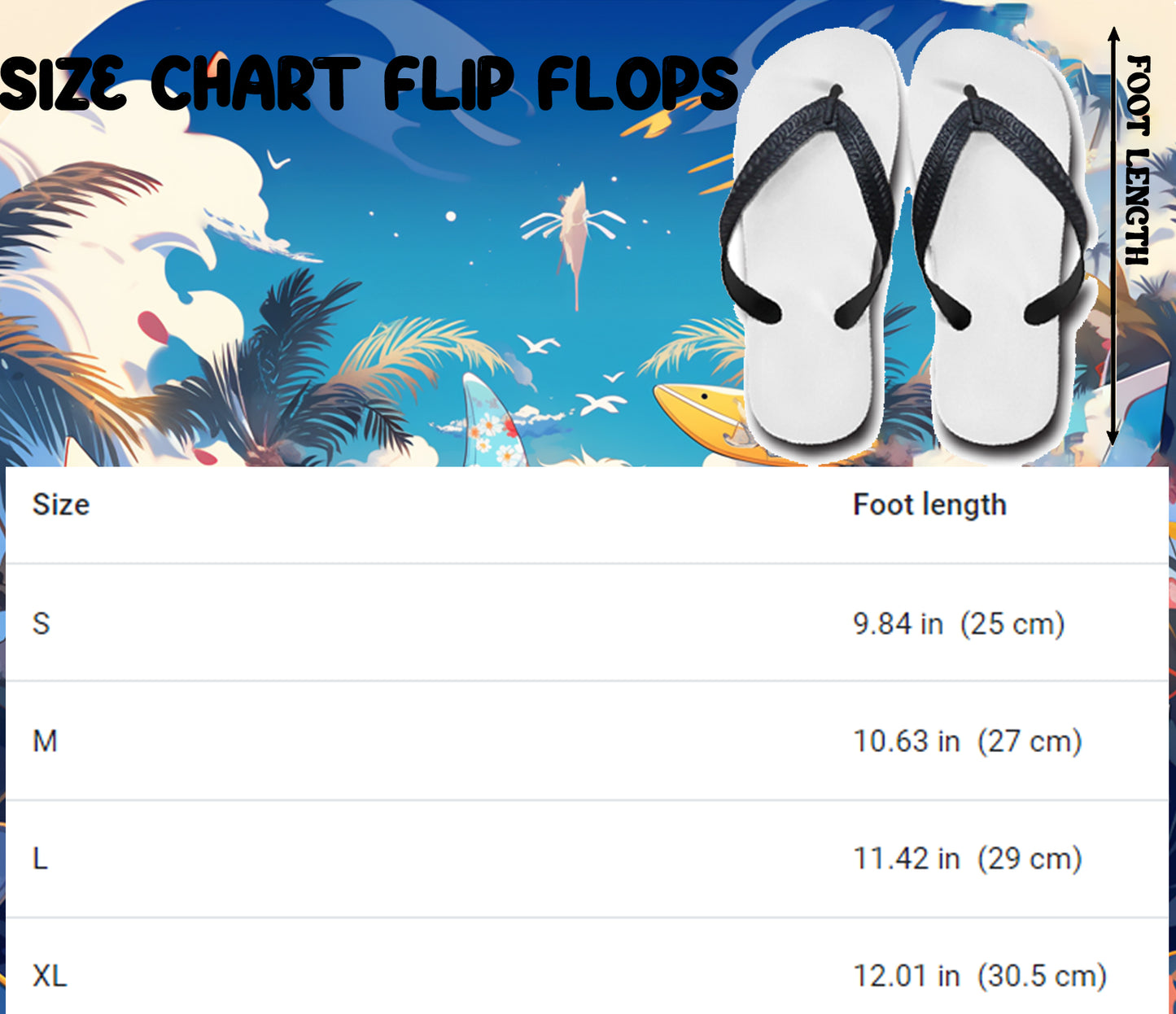Screen dimensions: 1176x1014
Task: Click the vertical Foot Length label
Action: click(x=1138, y=160)
